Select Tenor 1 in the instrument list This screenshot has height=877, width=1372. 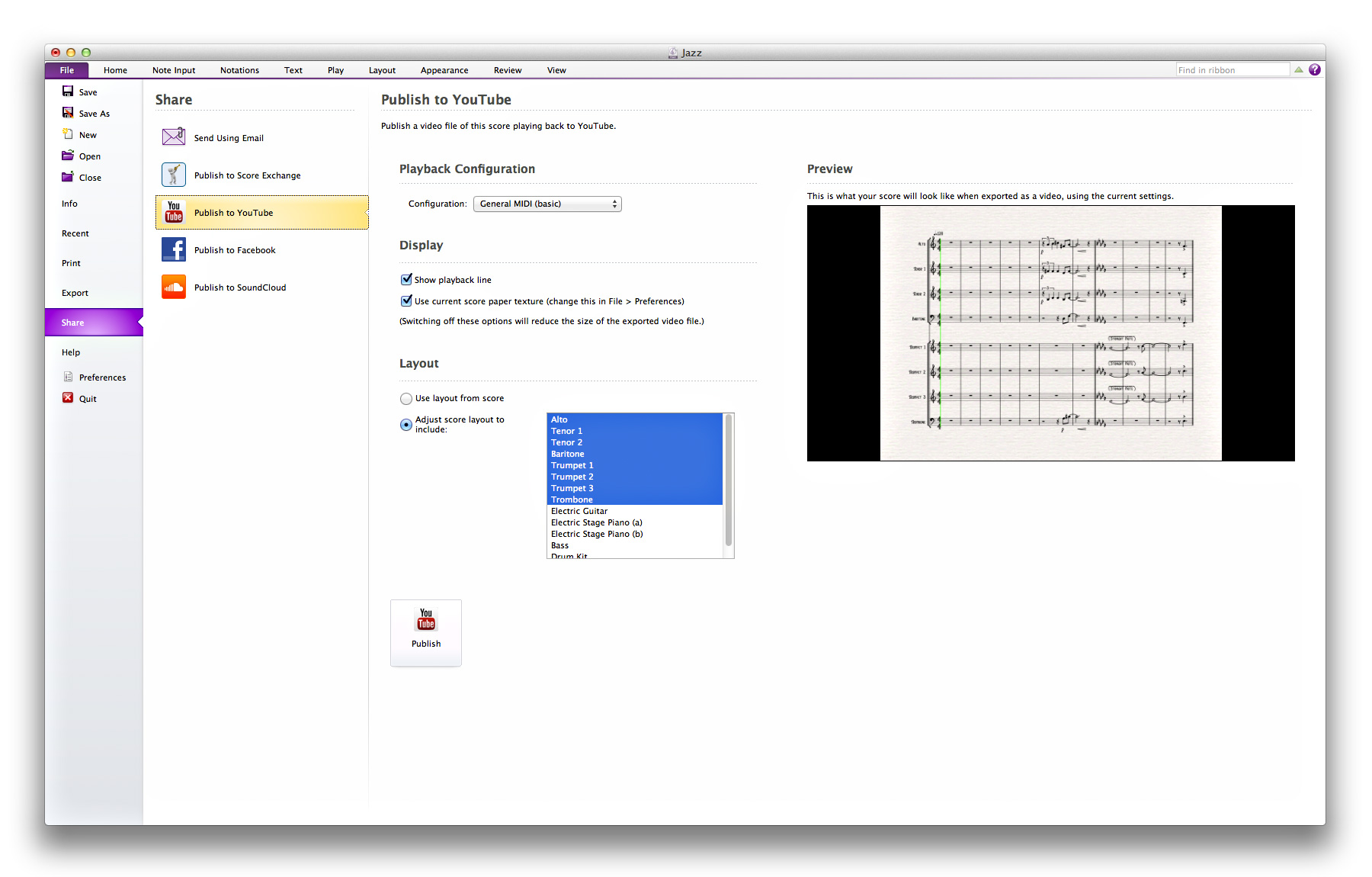[x=635, y=431]
